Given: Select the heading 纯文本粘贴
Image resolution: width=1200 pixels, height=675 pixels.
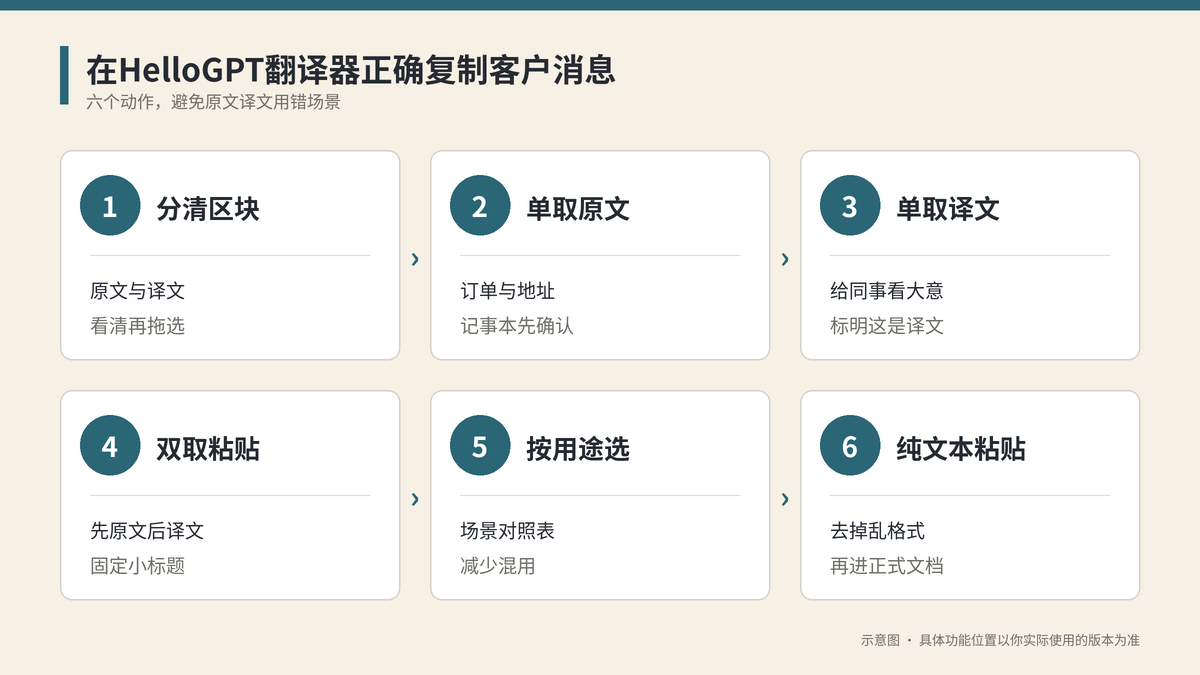Looking at the screenshot, I should 961,448.
